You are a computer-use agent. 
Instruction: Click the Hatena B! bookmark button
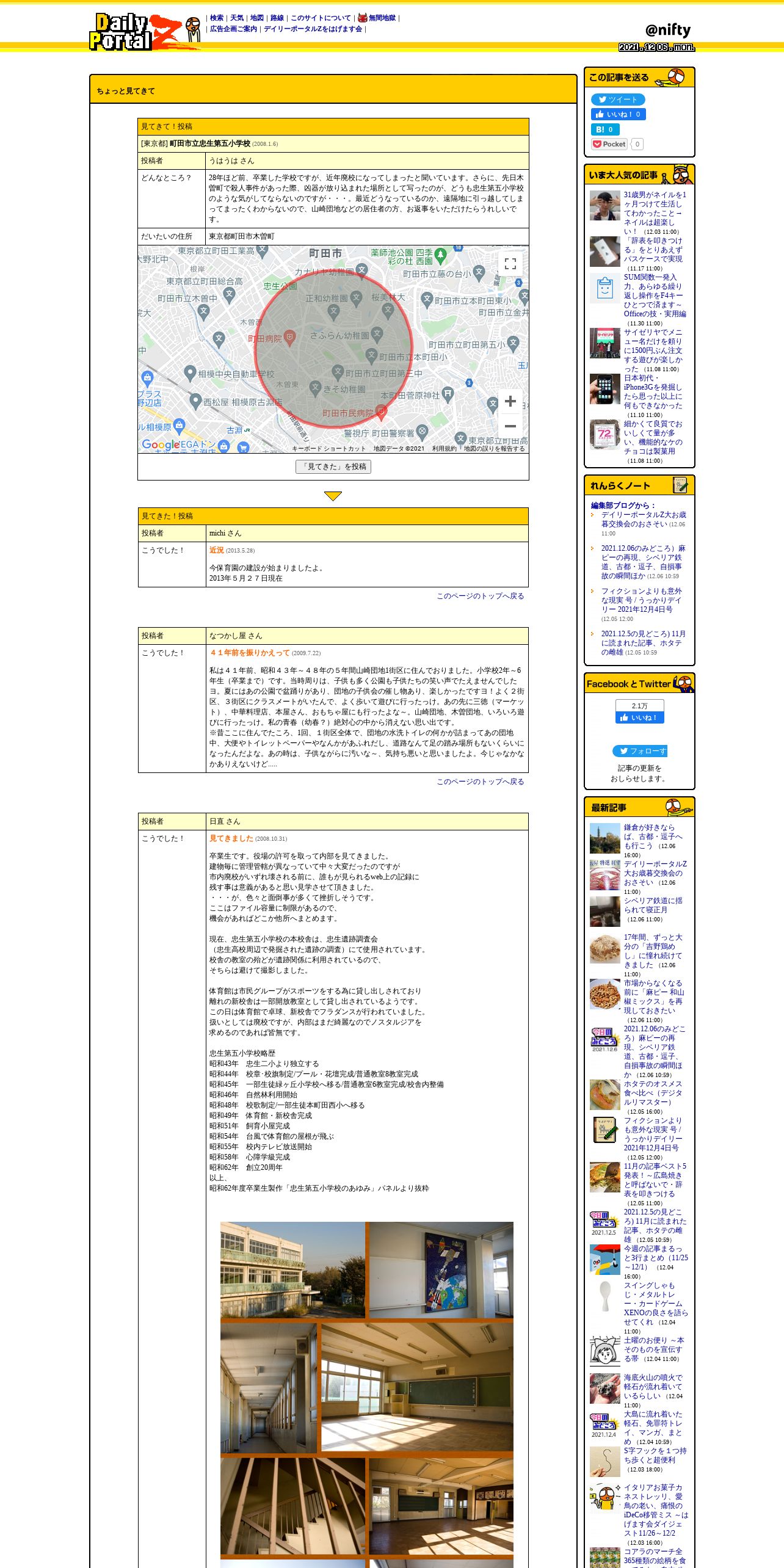coord(605,129)
